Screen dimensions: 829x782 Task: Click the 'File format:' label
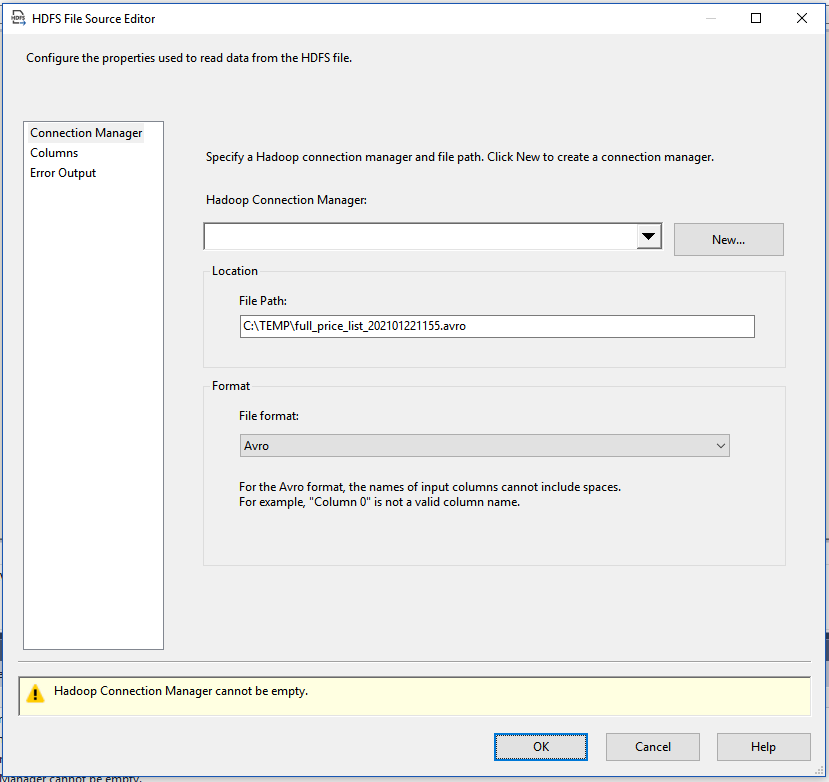coord(269,416)
